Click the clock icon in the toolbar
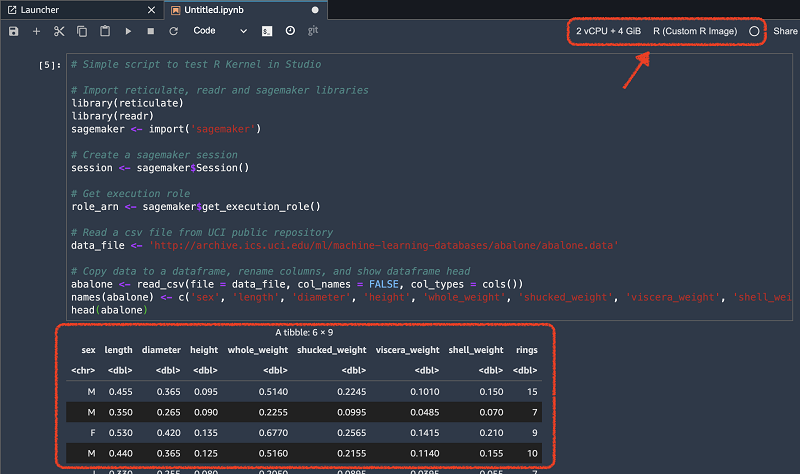 click(290, 31)
